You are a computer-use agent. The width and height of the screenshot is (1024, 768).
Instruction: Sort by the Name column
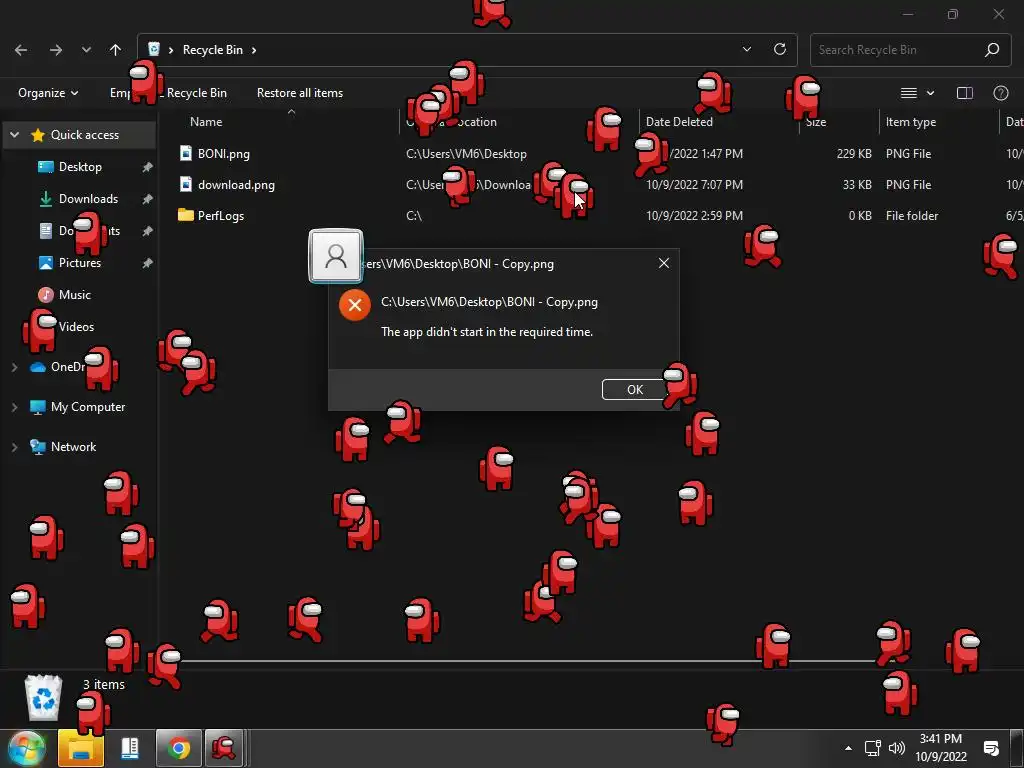pyautogui.click(x=206, y=122)
